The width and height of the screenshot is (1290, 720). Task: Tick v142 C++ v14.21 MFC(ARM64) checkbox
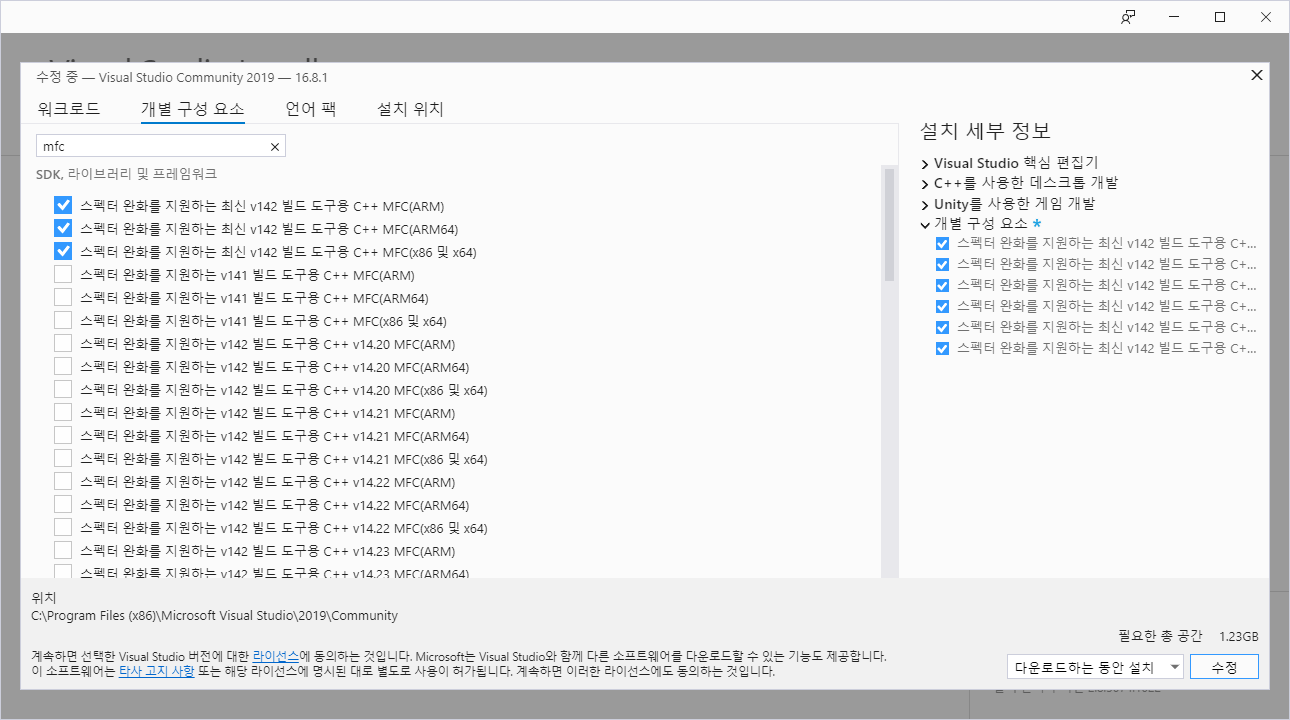tap(63, 436)
